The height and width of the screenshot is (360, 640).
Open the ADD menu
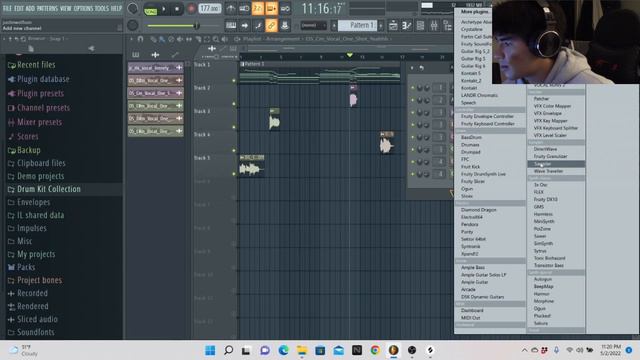(x=30, y=8)
